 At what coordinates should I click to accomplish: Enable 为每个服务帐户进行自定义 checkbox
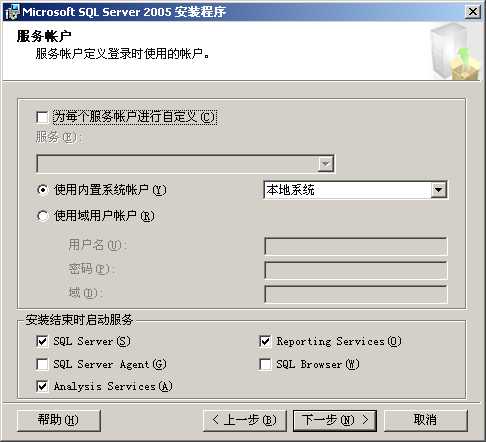[x=42, y=117]
